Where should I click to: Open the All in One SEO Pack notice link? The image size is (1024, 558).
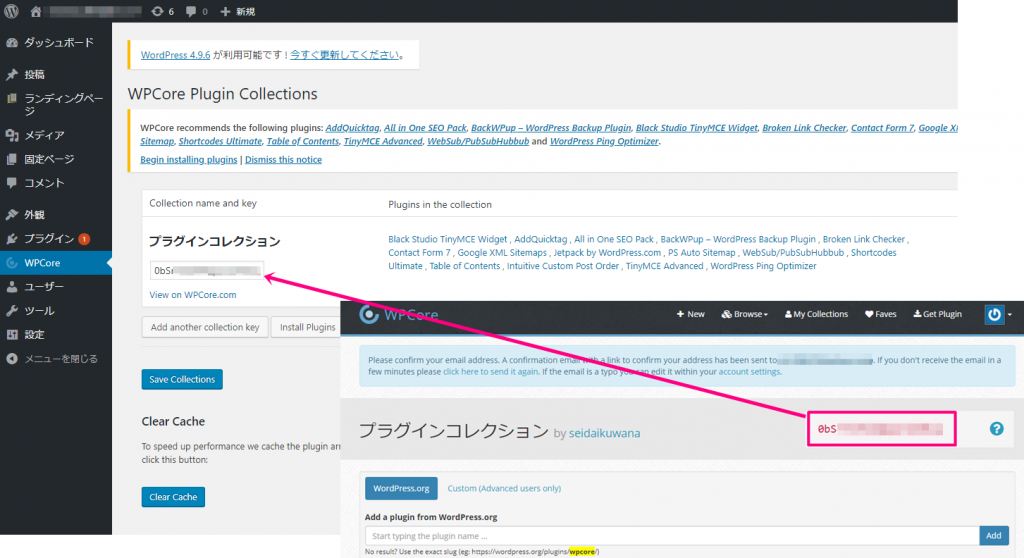[425, 128]
